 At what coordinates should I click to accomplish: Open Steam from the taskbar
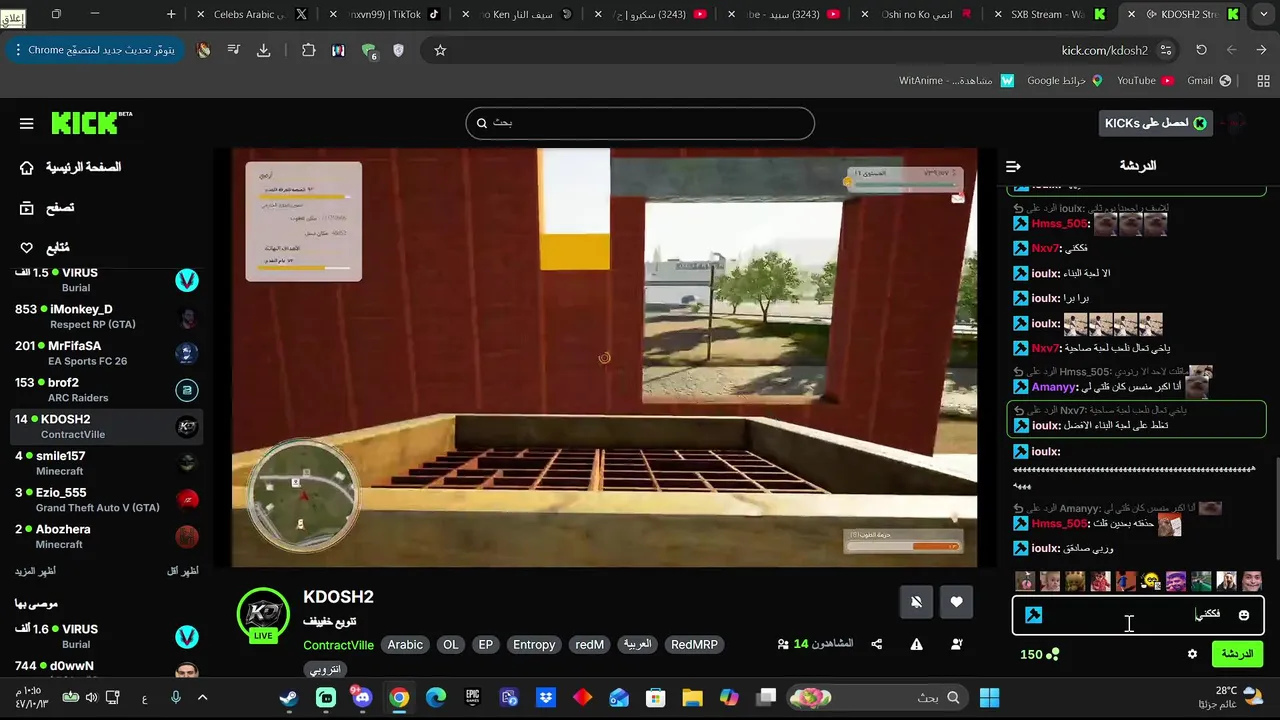click(289, 698)
